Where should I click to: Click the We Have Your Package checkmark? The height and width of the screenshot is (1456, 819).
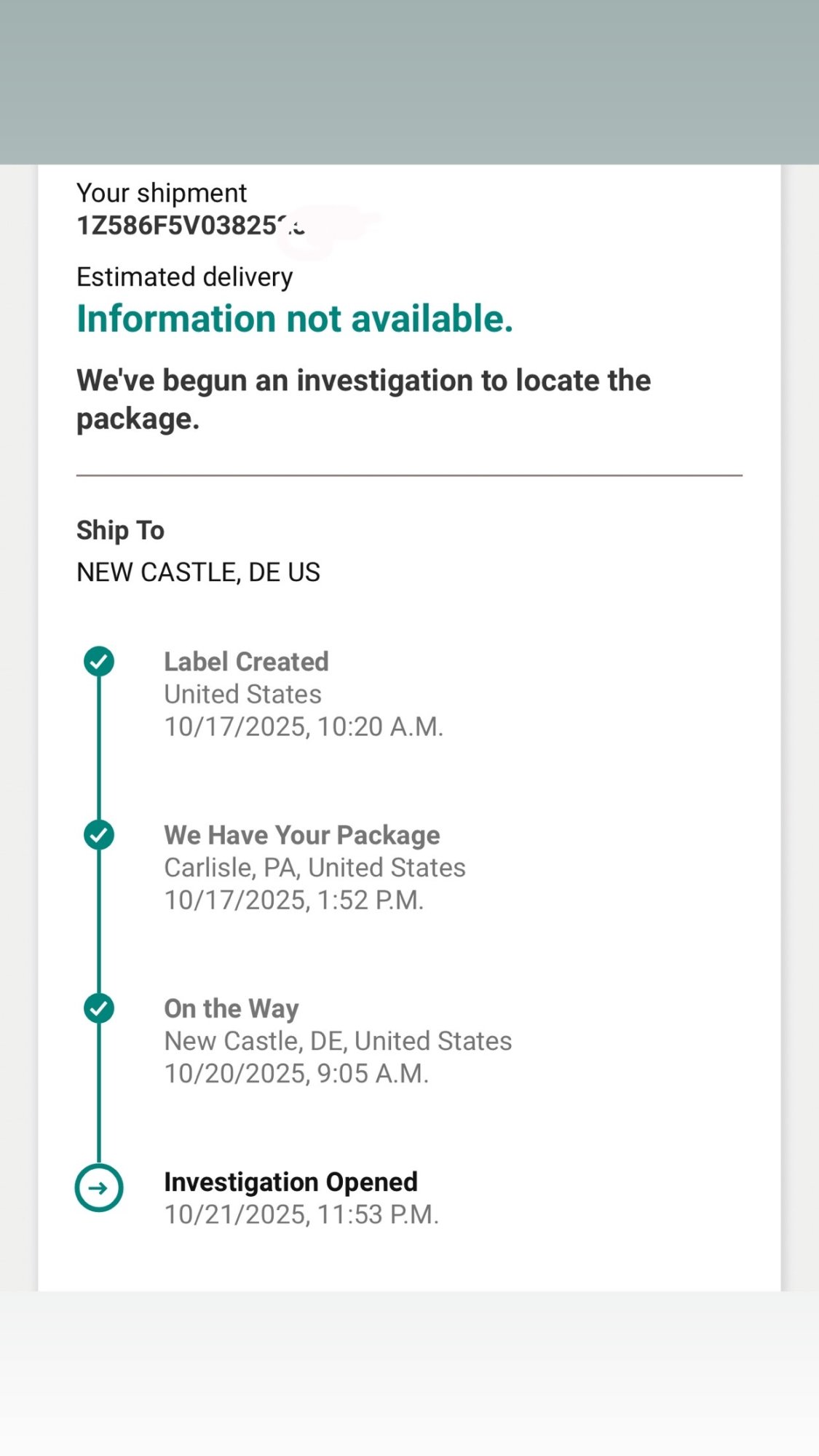(99, 834)
